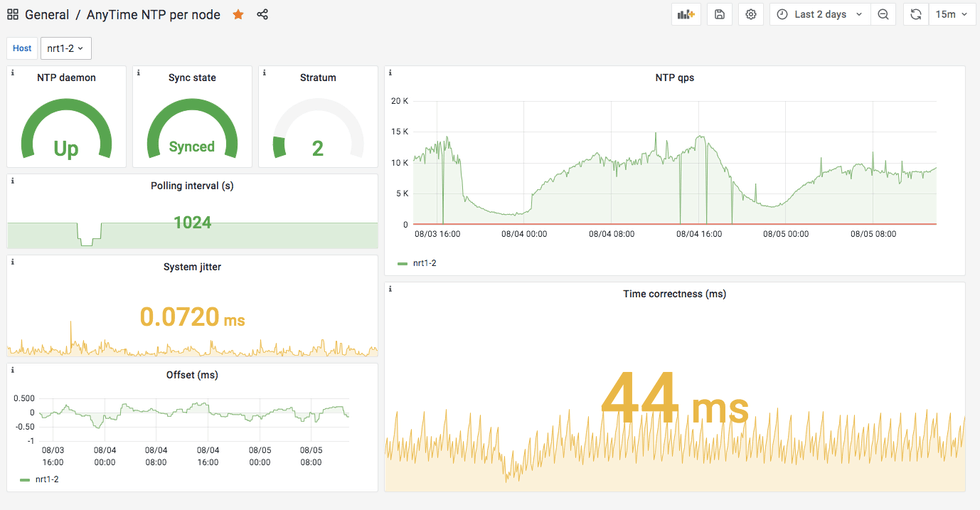This screenshot has width=980, height=510.
Task: Click the NTP qps legend green color swatch
Action: point(402,263)
